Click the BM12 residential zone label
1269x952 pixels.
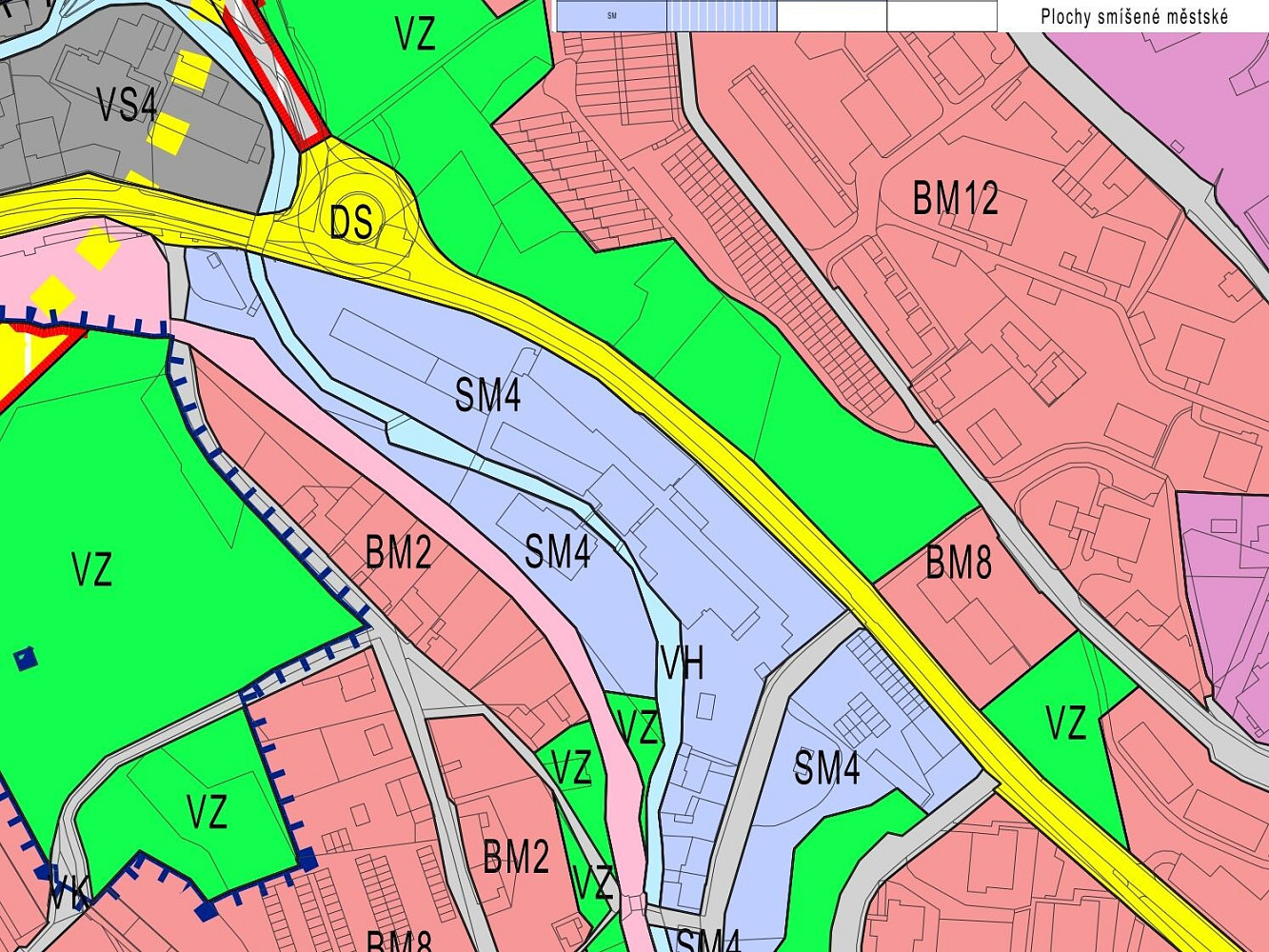pyautogui.click(x=955, y=199)
